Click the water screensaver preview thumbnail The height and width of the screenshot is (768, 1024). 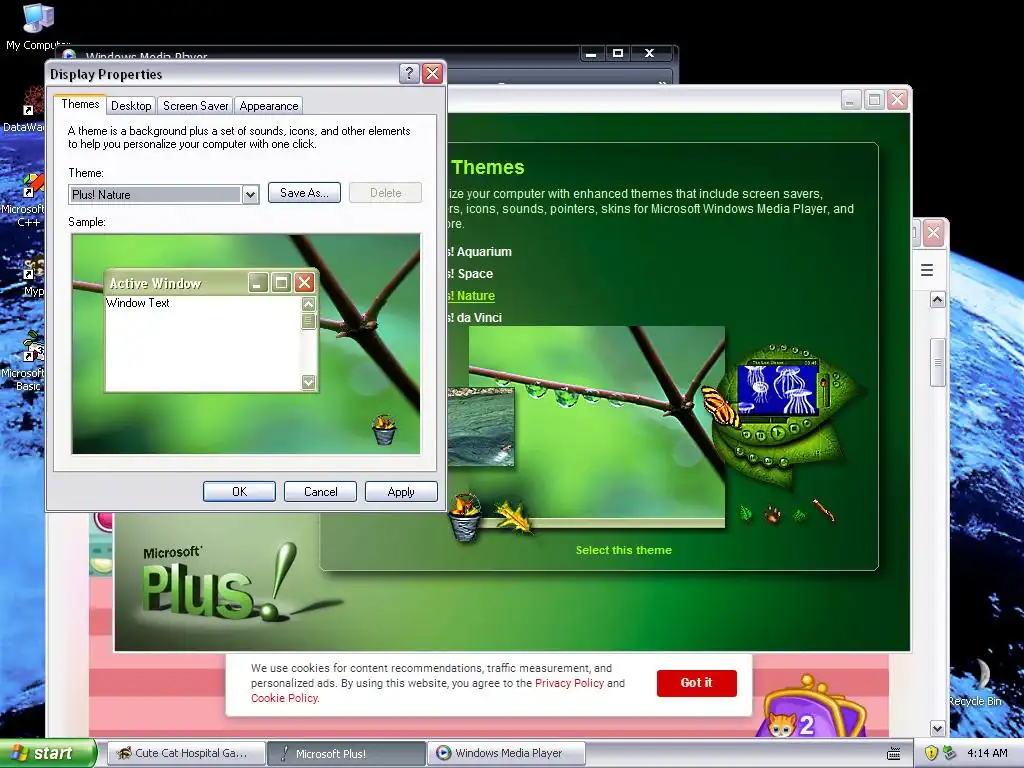(x=481, y=426)
